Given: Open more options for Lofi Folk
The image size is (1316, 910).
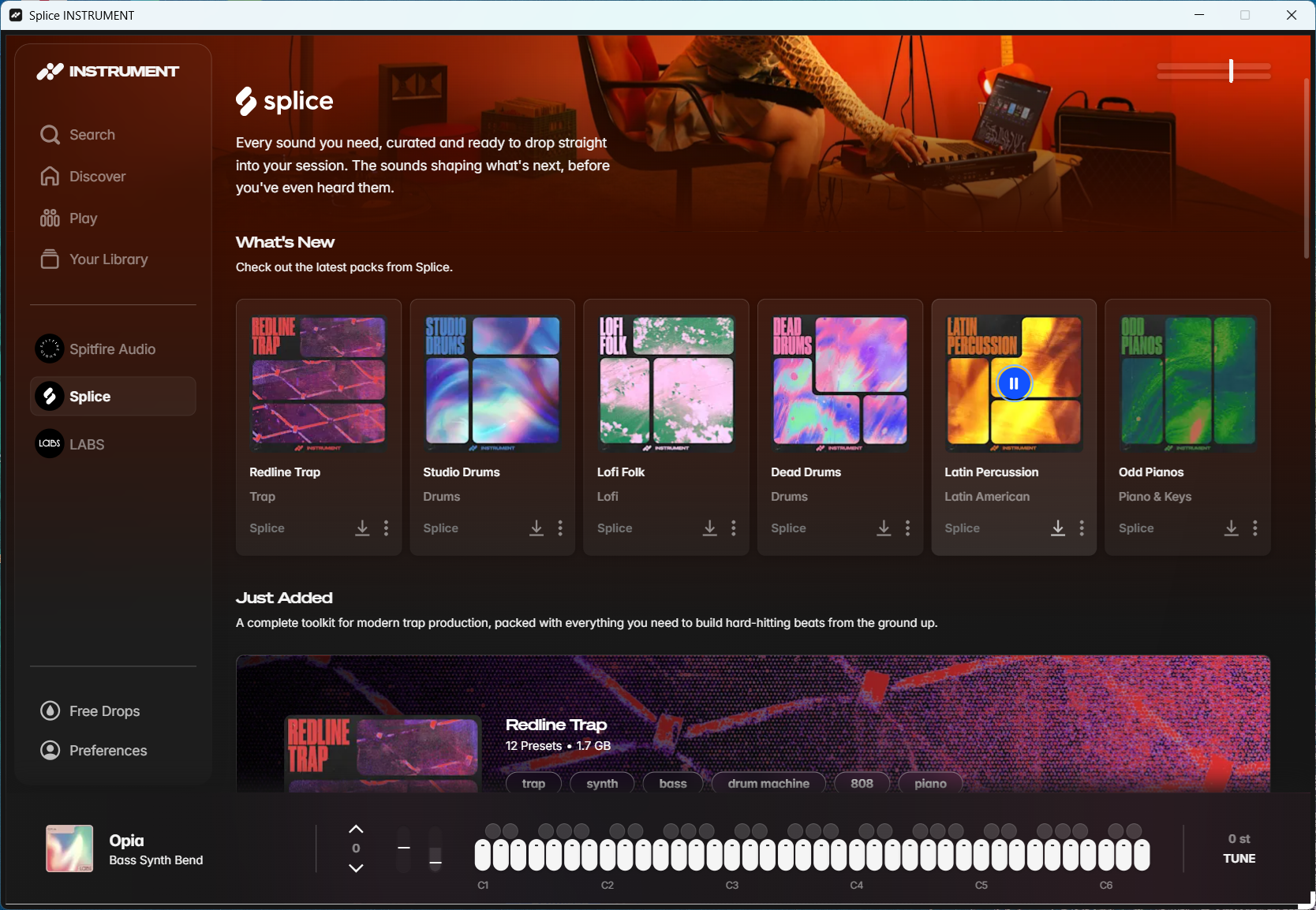Looking at the screenshot, I should [x=734, y=528].
